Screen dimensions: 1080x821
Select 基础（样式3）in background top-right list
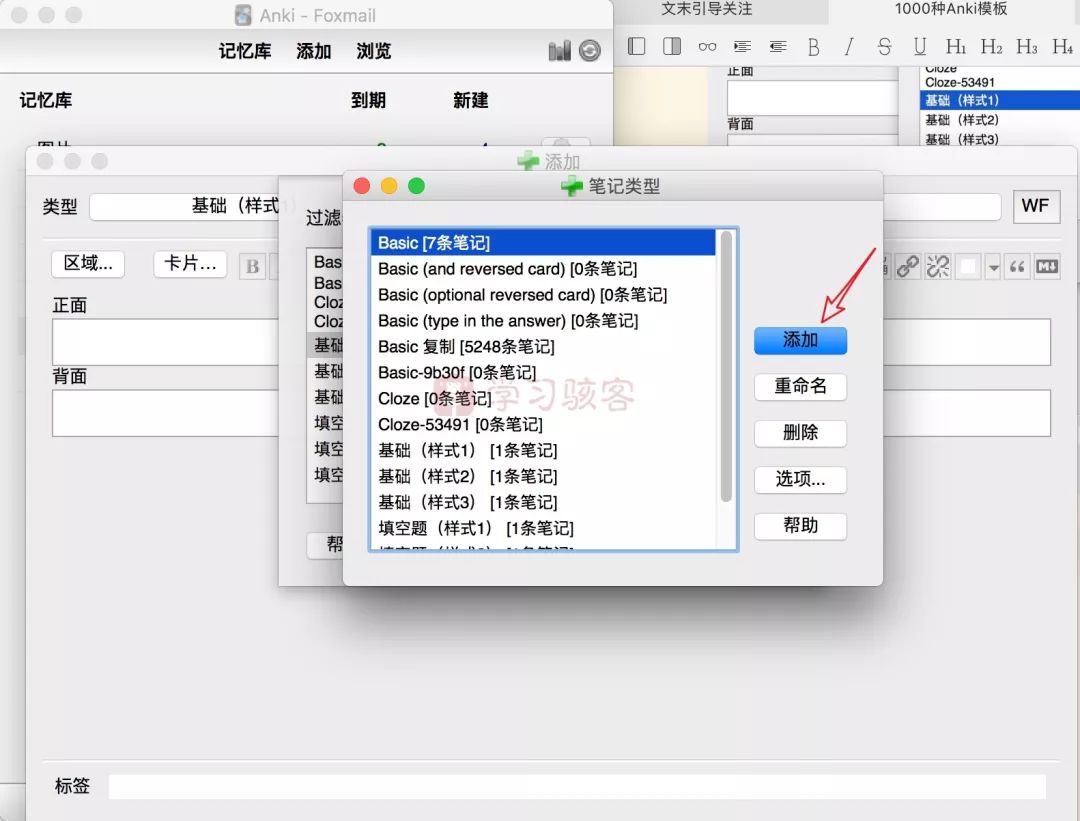click(999, 139)
